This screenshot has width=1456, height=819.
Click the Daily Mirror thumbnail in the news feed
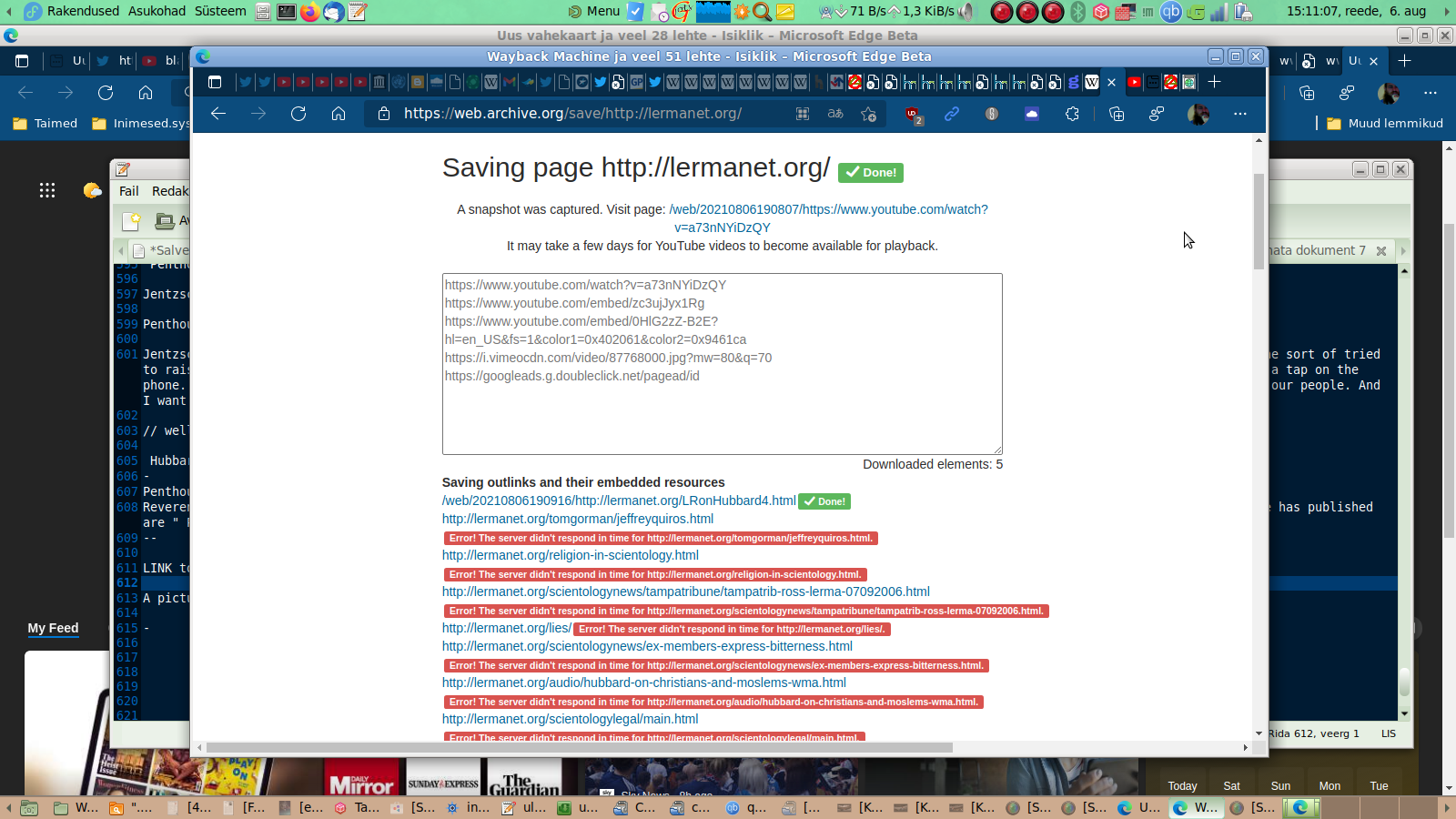click(x=362, y=776)
